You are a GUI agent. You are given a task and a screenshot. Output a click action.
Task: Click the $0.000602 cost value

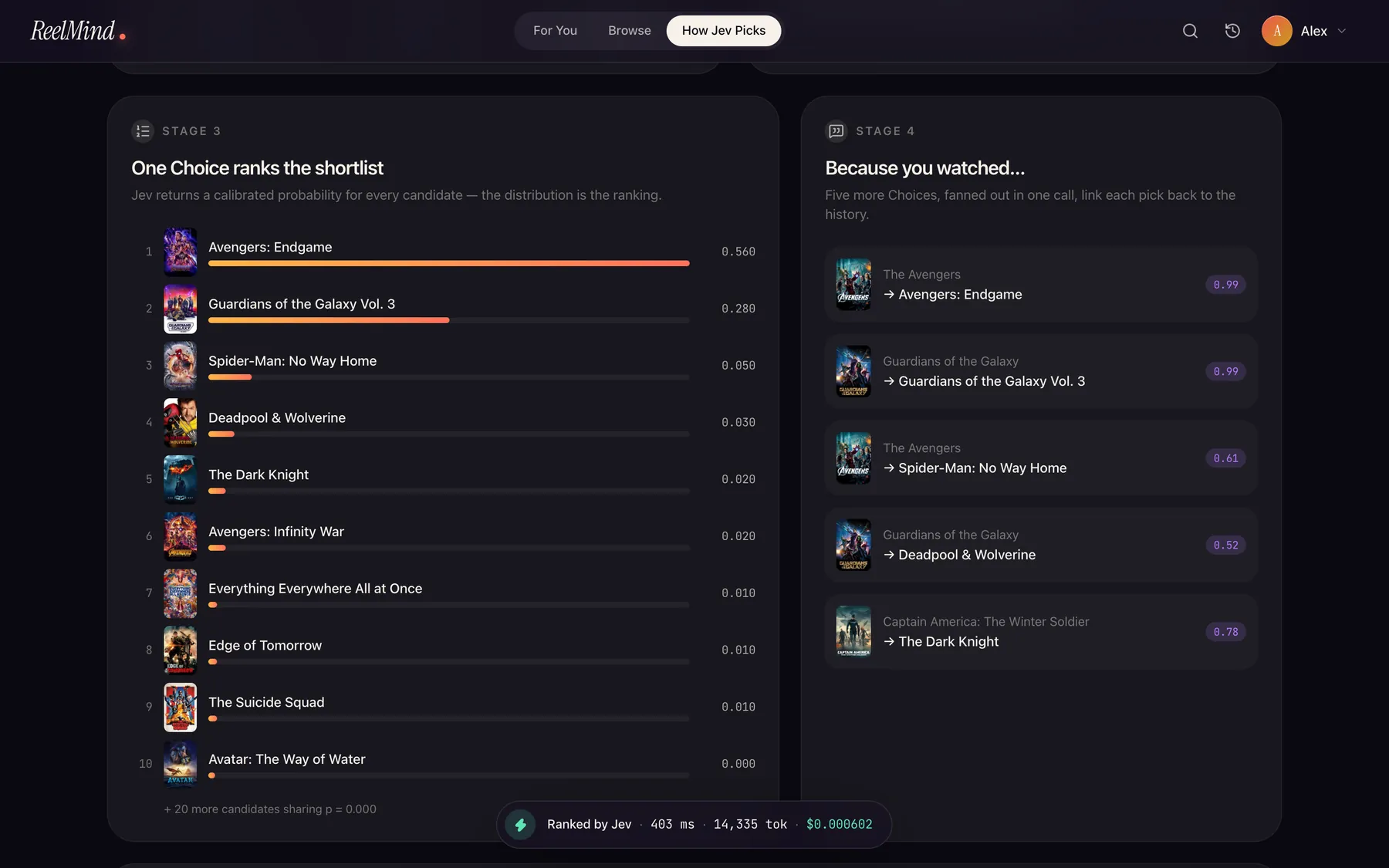[x=839, y=825]
